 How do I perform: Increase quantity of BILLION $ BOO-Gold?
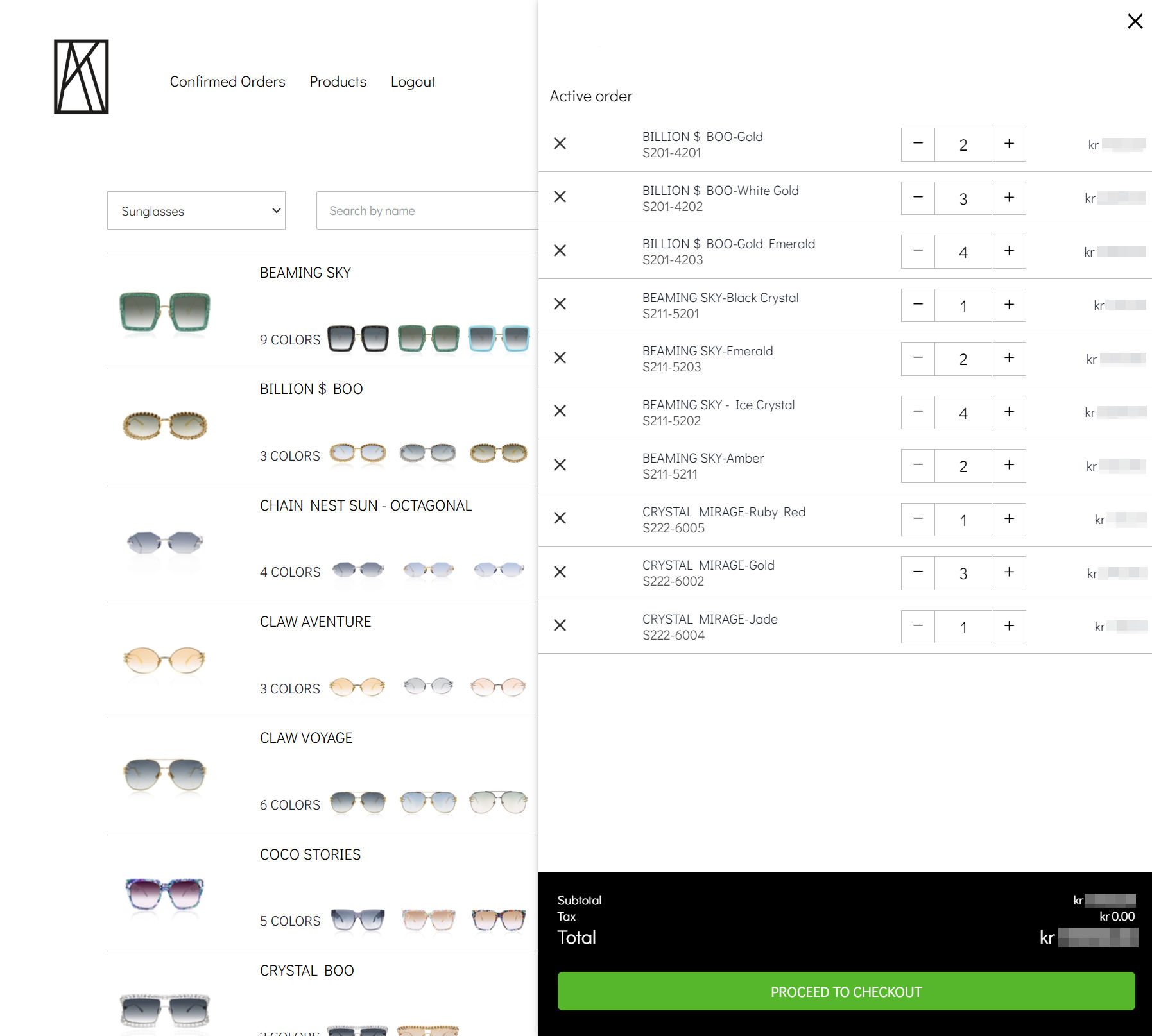coord(1009,144)
